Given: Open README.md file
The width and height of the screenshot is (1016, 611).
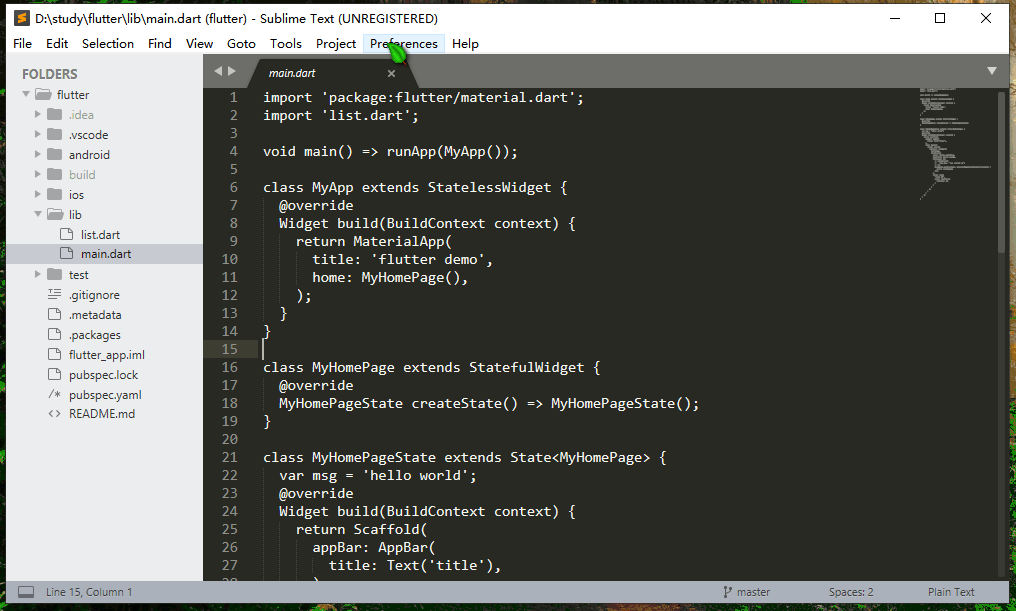Looking at the screenshot, I should point(102,413).
